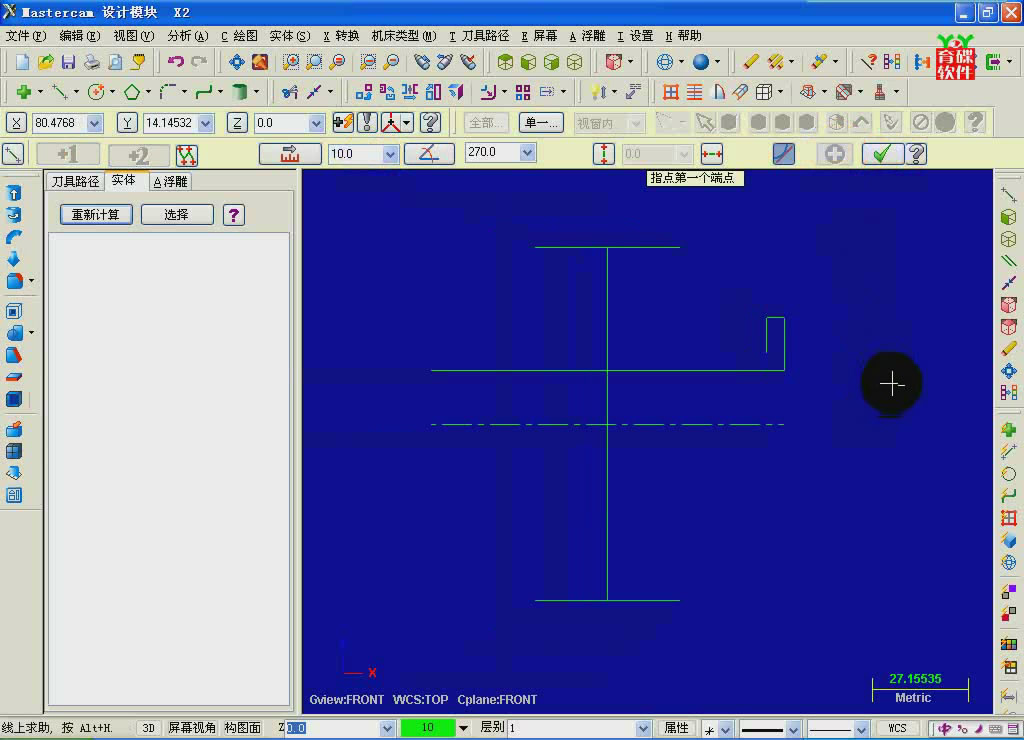Create a new file with the blank-page icon
The height and width of the screenshot is (740, 1024).
pos(22,62)
